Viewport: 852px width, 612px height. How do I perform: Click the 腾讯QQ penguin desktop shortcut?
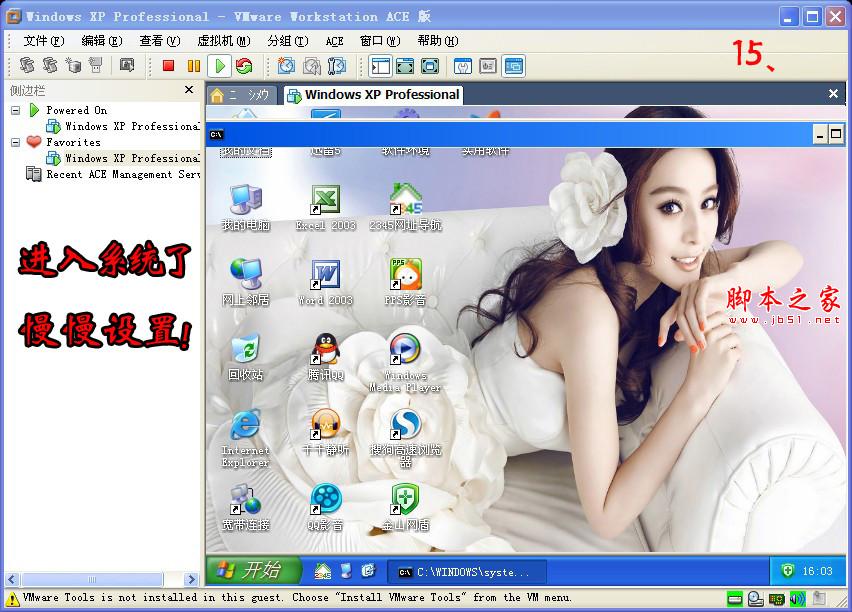pyautogui.click(x=325, y=357)
